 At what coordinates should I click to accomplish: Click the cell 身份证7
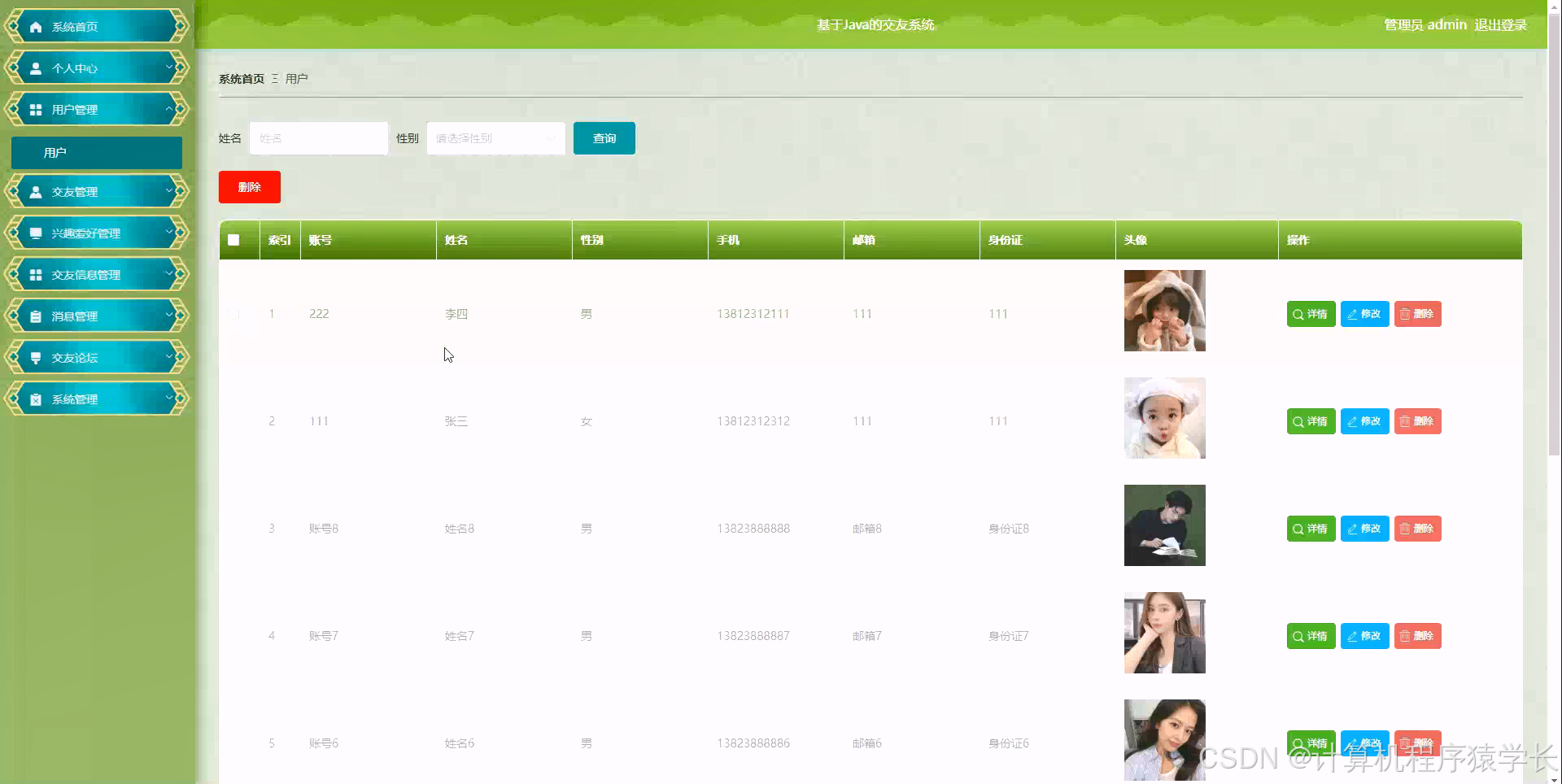coord(1009,636)
